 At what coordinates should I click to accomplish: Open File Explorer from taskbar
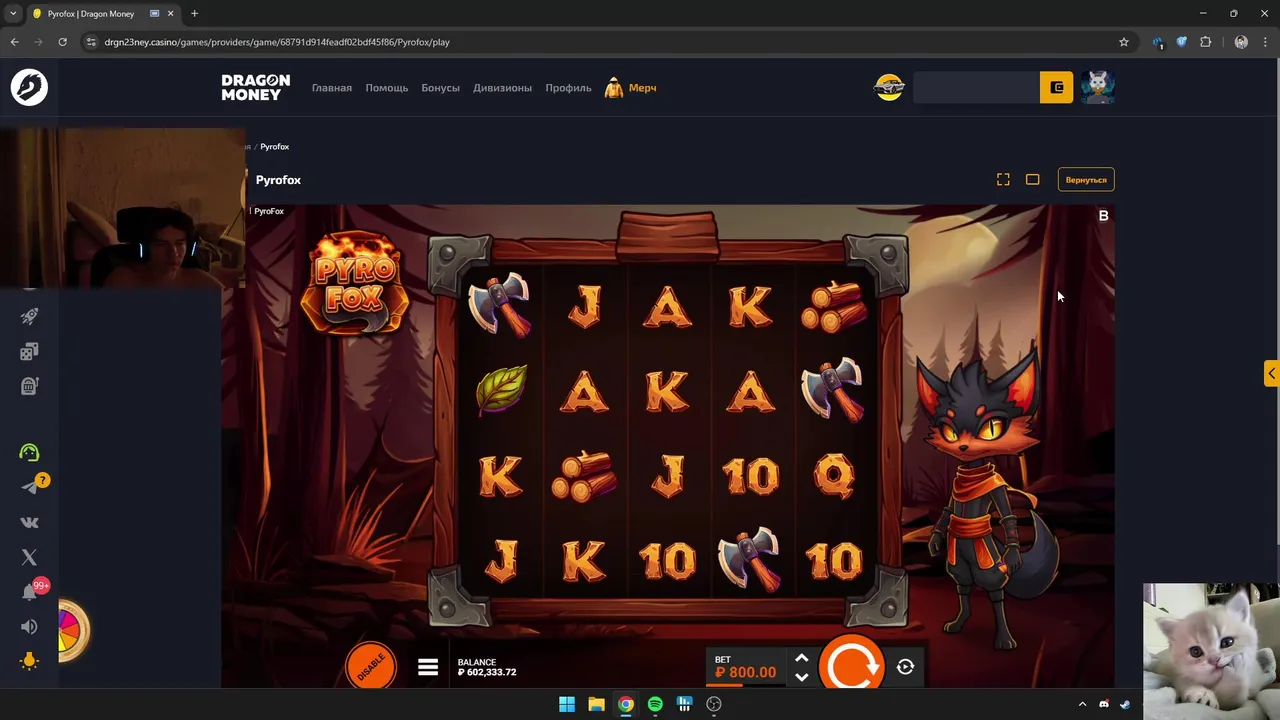pos(596,704)
